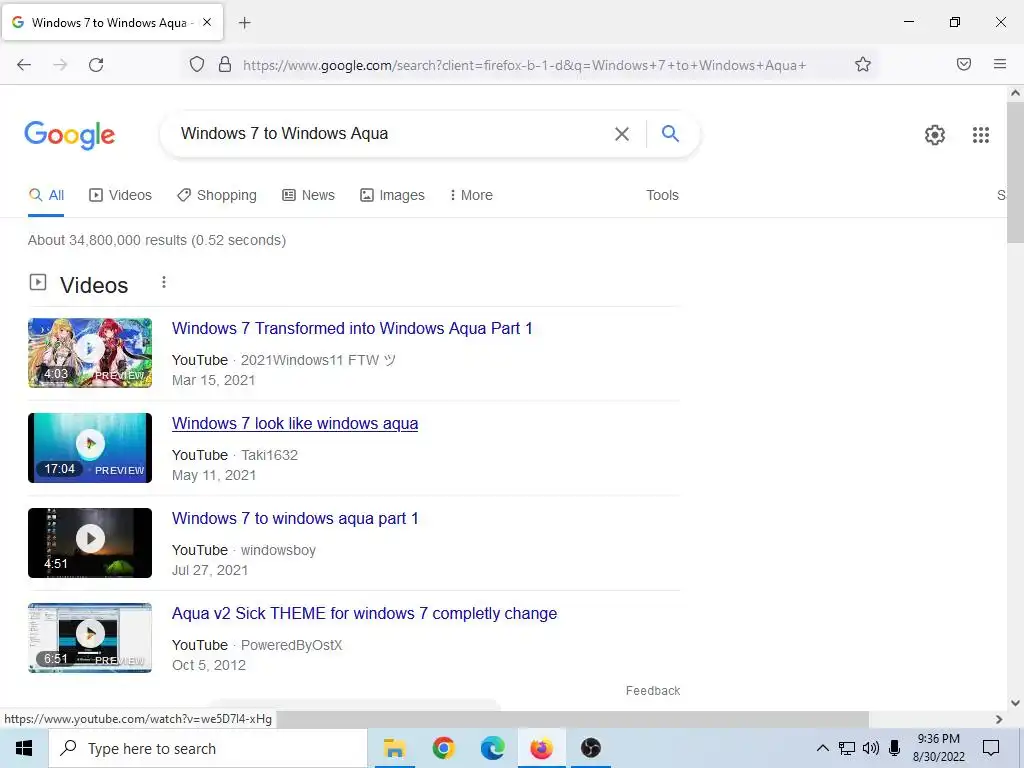The image size is (1024, 768).
Task: Open Google quick settings gear
Action: click(935, 135)
